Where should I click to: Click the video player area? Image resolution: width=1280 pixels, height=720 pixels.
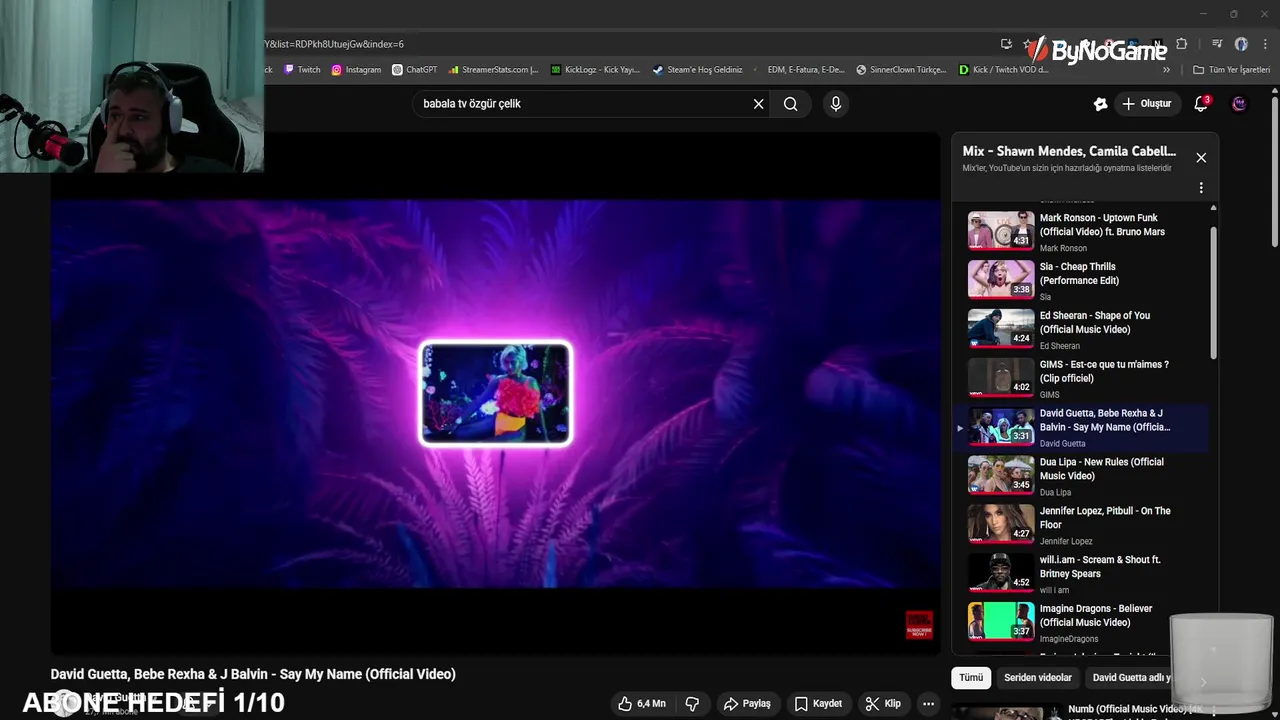tap(495, 394)
